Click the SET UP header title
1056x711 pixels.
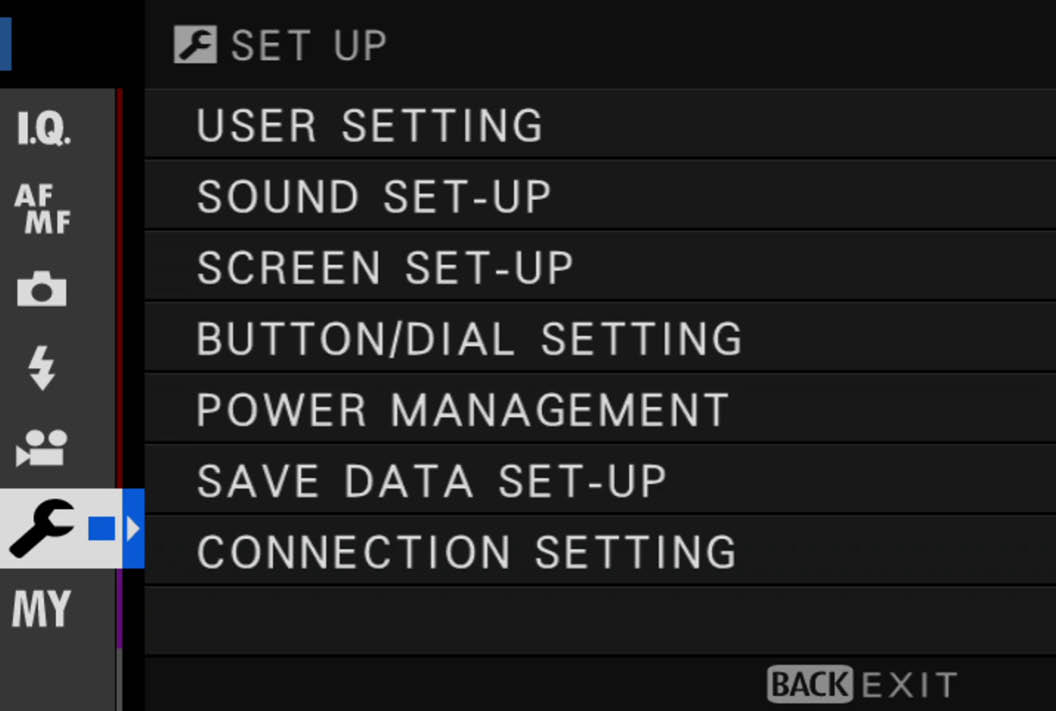pyautogui.click(x=309, y=45)
